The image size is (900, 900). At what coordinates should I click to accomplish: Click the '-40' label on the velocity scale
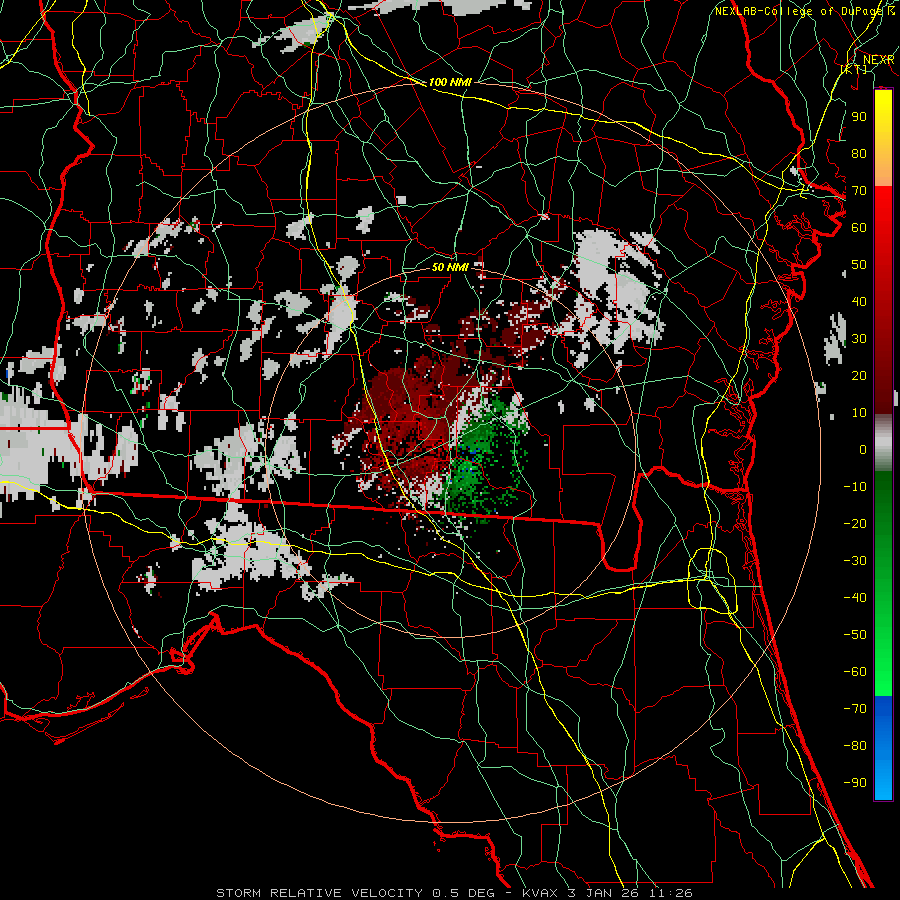[x=855, y=598]
